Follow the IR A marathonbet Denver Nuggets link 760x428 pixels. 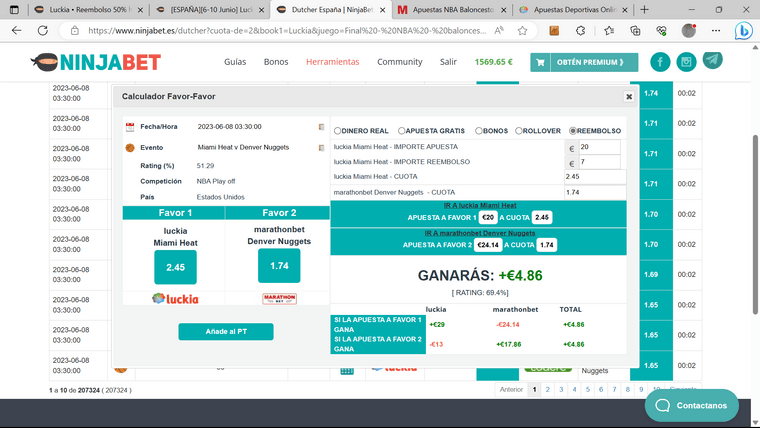click(480, 233)
